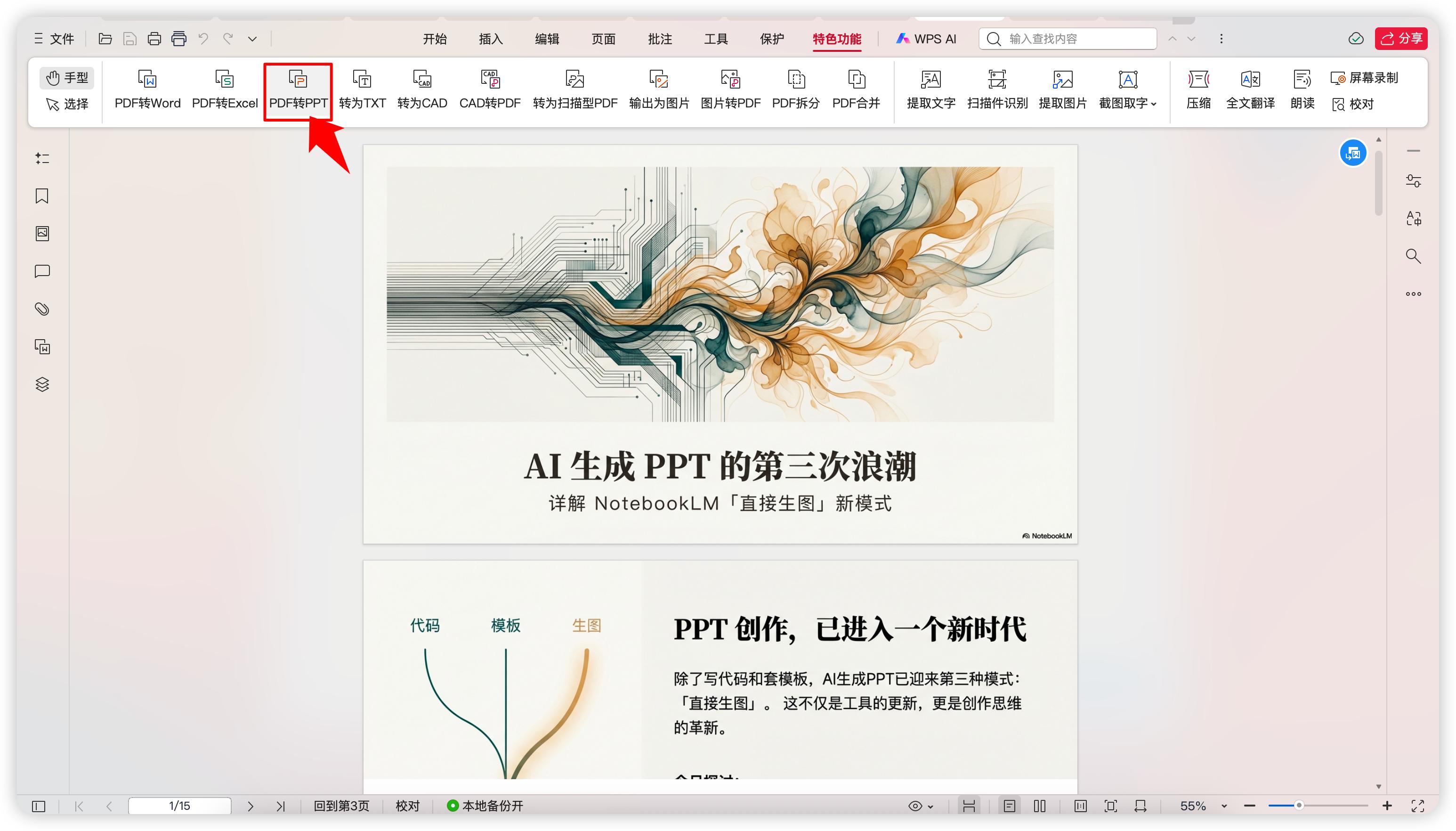This screenshot has height=831, width=1456.
Task: Switch to the 保护 ribbon tab
Action: coord(772,39)
